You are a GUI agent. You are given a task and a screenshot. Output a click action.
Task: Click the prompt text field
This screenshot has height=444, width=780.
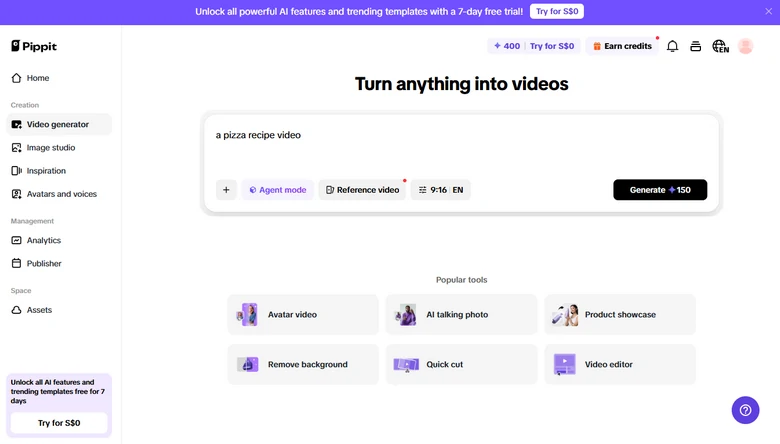[x=461, y=144]
